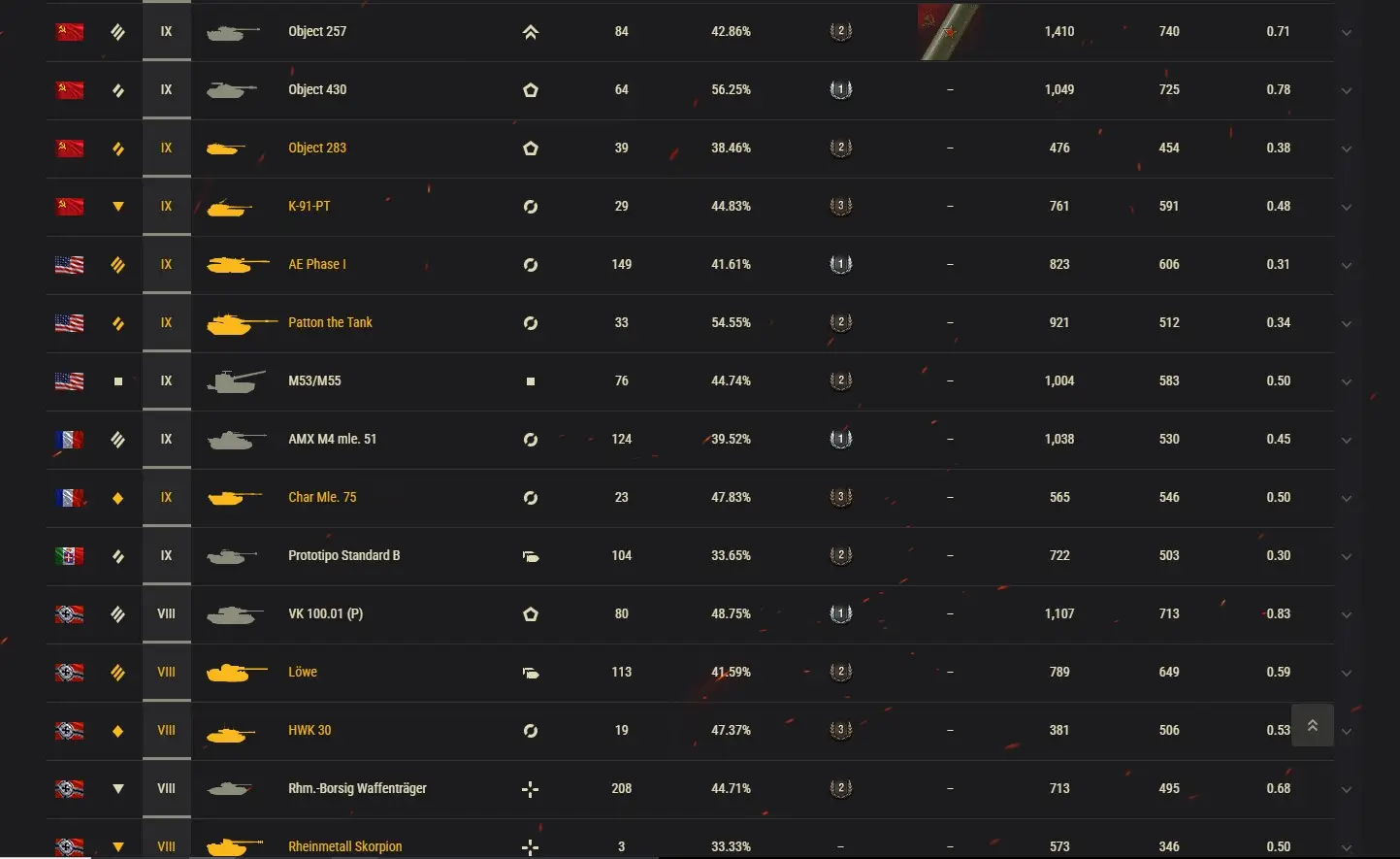Click the mastery badge in the Object 430 row
This screenshot has height=859, width=1400.
pos(840,89)
